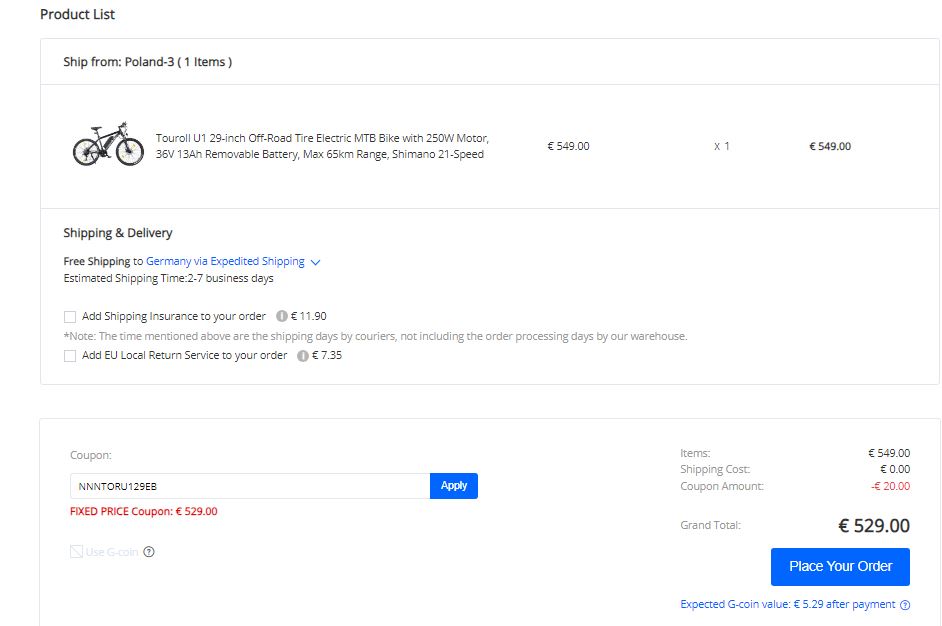This screenshot has height=626, width=942.
Task: Open the help icon next to Use G-coin
Action: (x=149, y=552)
